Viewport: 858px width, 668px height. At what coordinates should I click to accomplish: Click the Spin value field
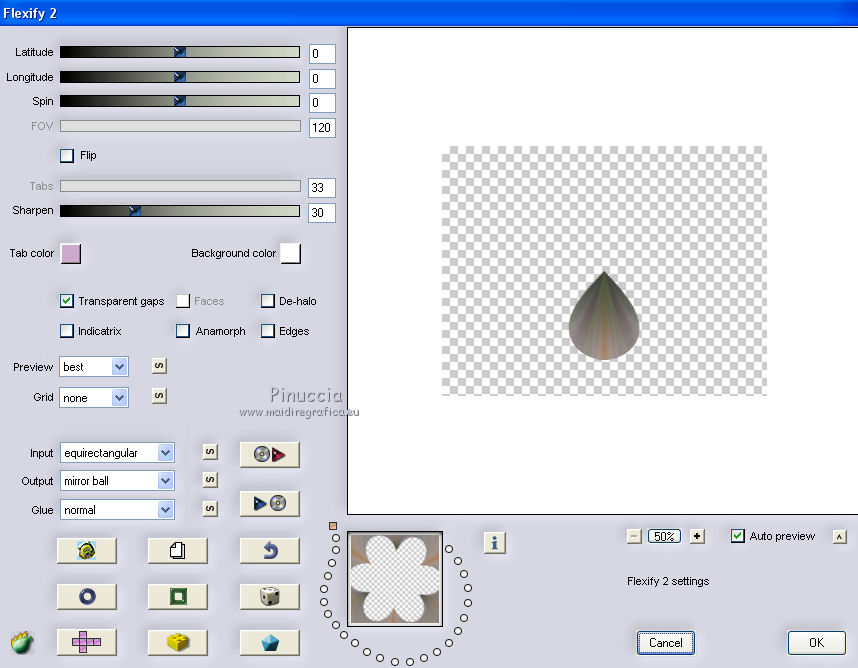[x=322, y=103]
